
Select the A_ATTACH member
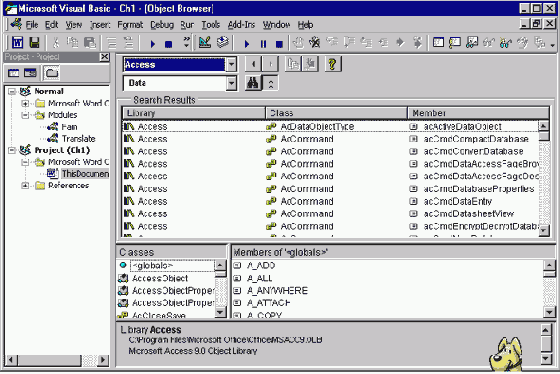click(269, 303)
